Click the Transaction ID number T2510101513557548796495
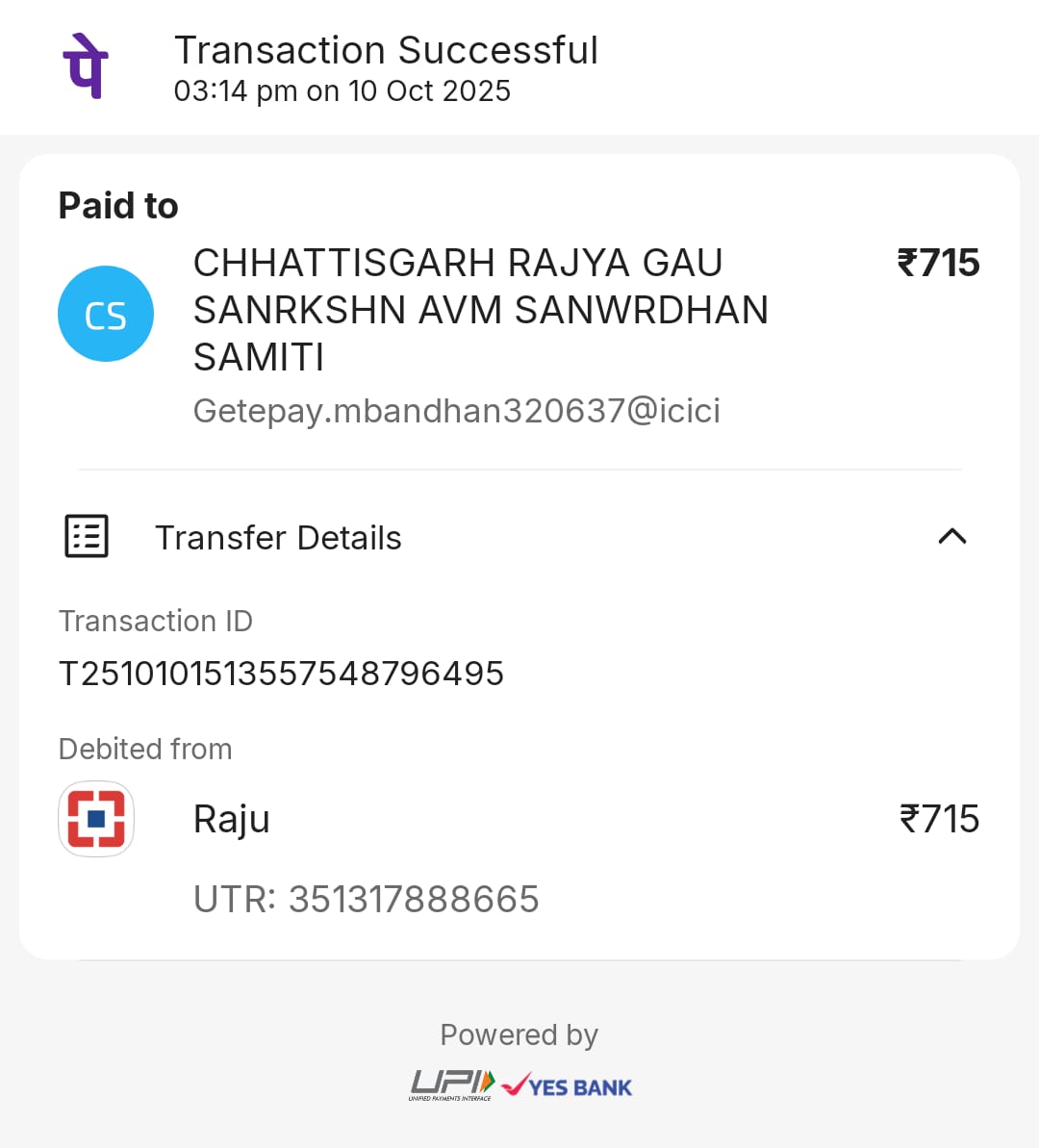Viewport: 1039px width, 1148px height. (x=281, y=674)
